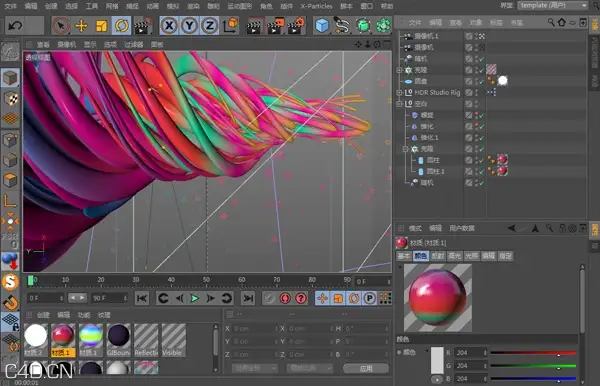
Task: Click green Play Forward button
Action: tap(195, 298)
